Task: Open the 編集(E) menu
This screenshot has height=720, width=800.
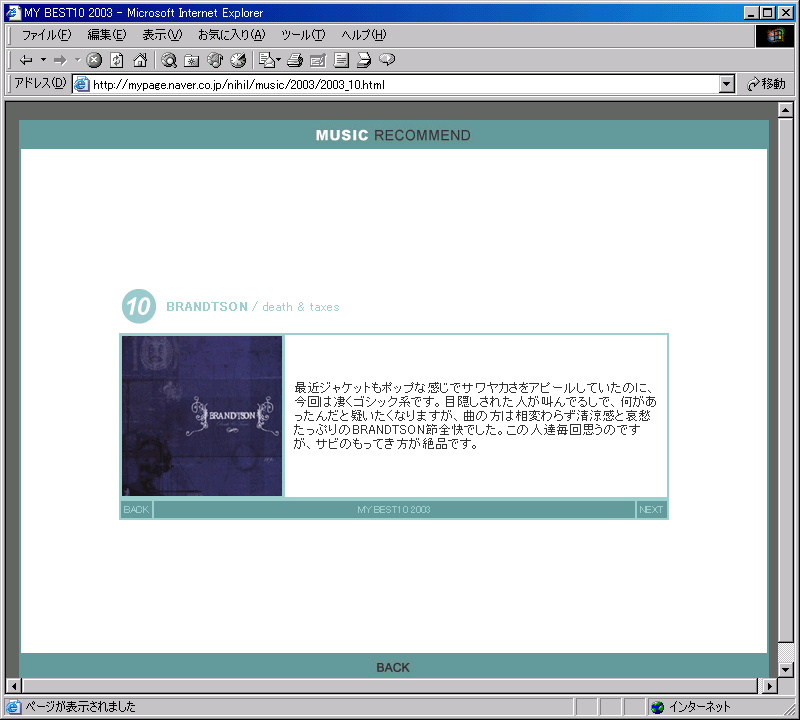Action: (x=107, y=35)
